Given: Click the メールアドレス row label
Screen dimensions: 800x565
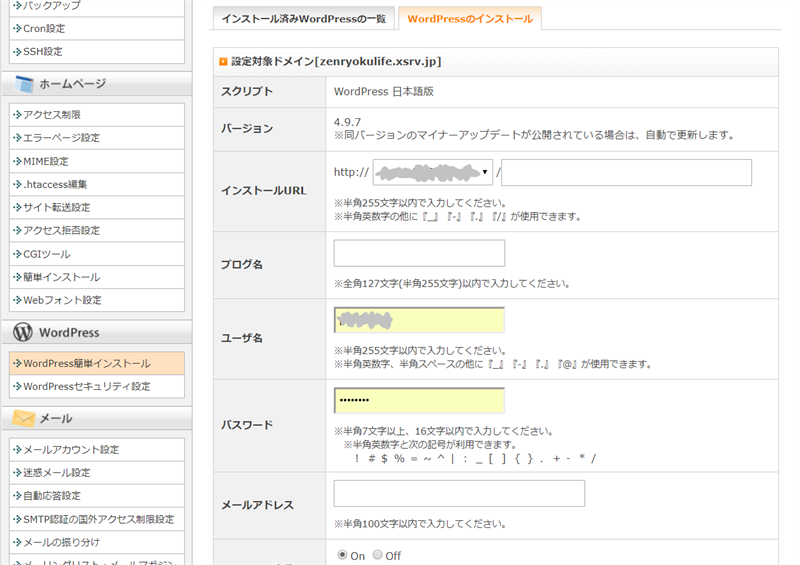Looking at the screenshot, I should [257, 505].
